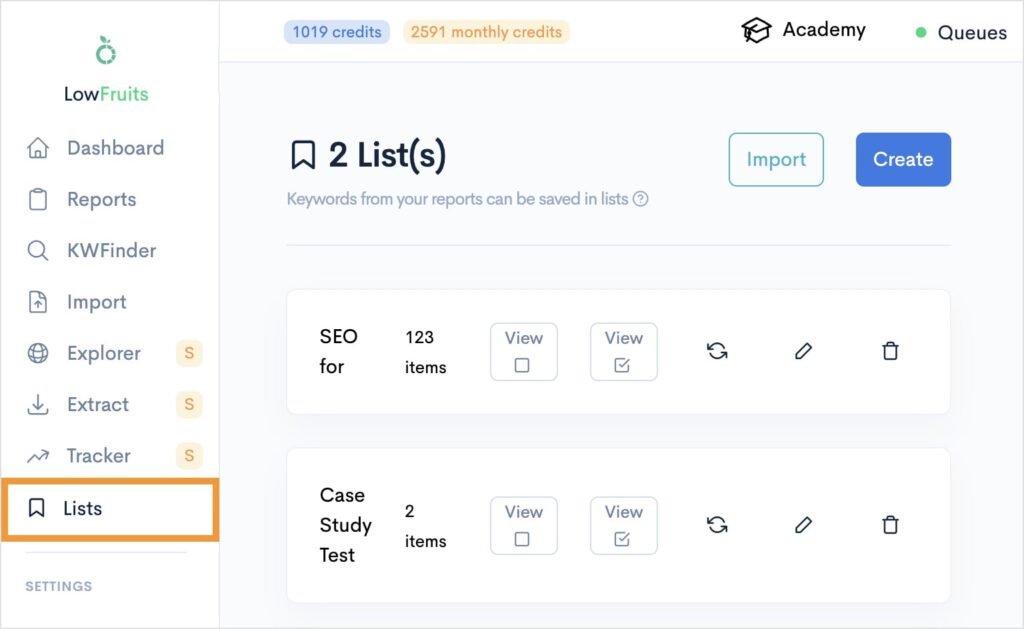Open Tracker via the trend chart icon
1024x629 pixels.
pyautogui.click(x=37, y=455)
